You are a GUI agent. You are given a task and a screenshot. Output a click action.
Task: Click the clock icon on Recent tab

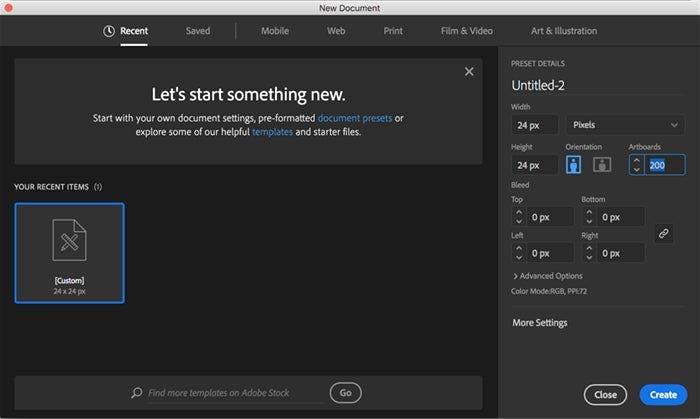108,31
